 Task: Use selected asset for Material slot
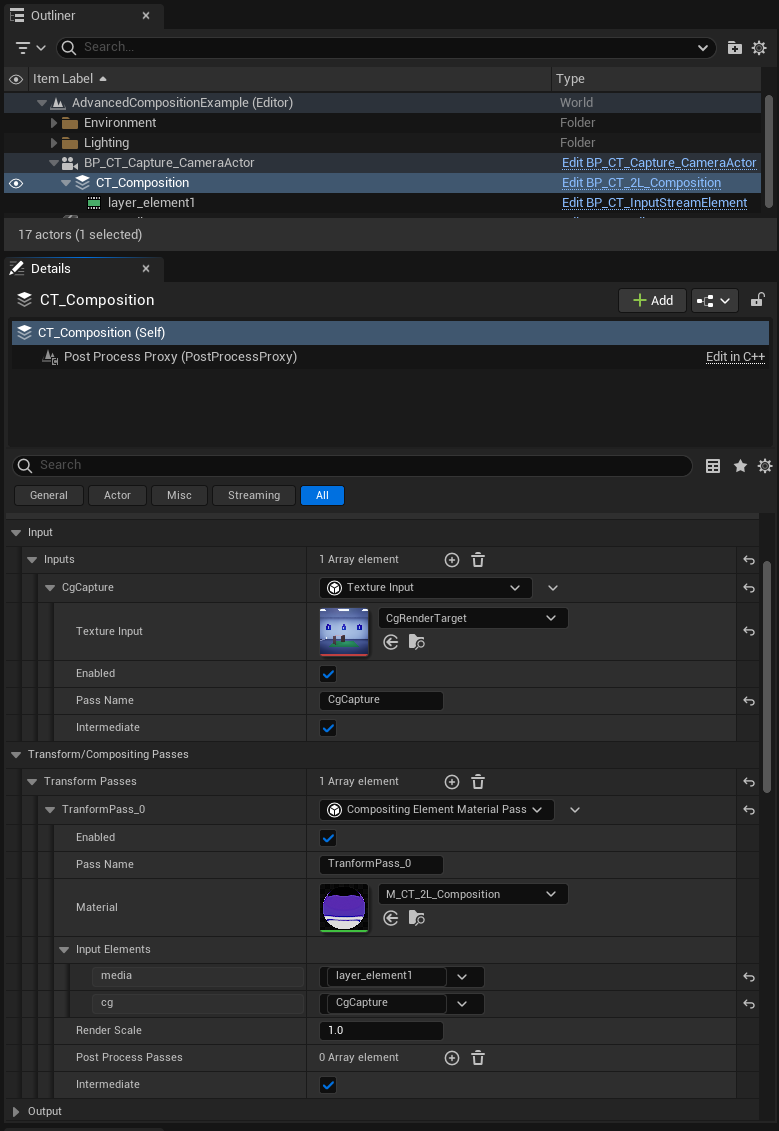point(391,918)
